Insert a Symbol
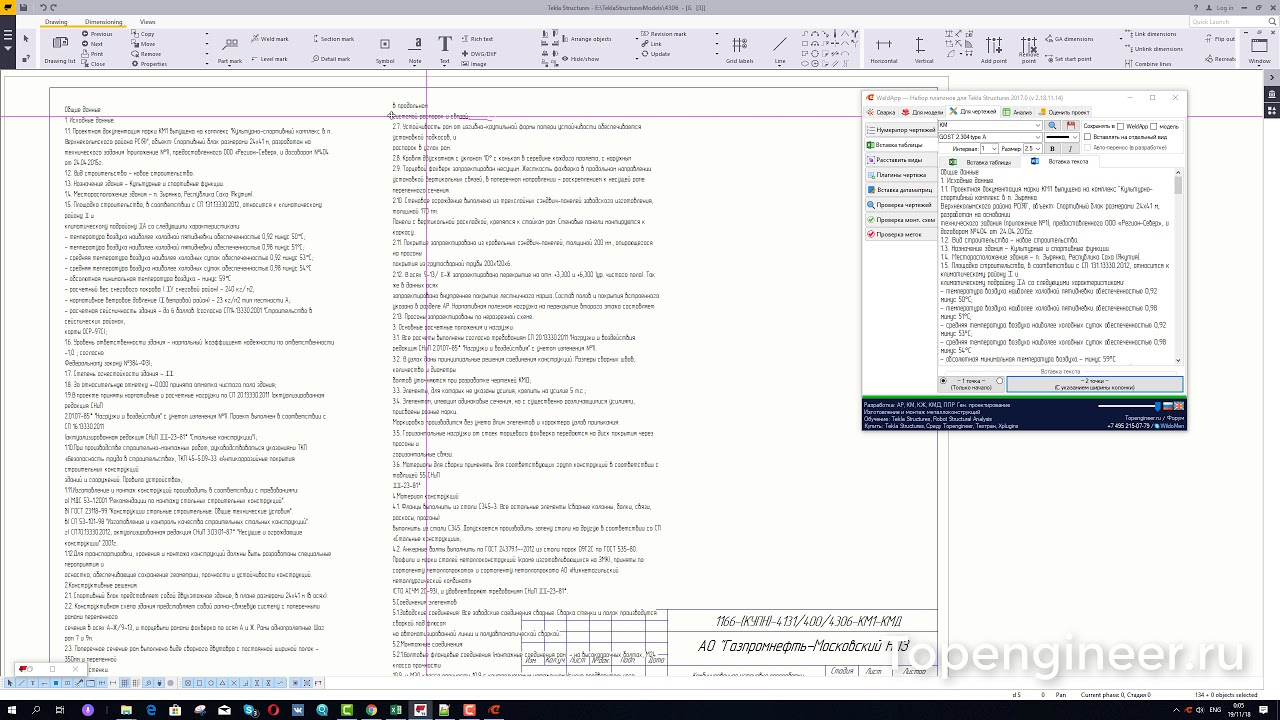 pos(385,50)
